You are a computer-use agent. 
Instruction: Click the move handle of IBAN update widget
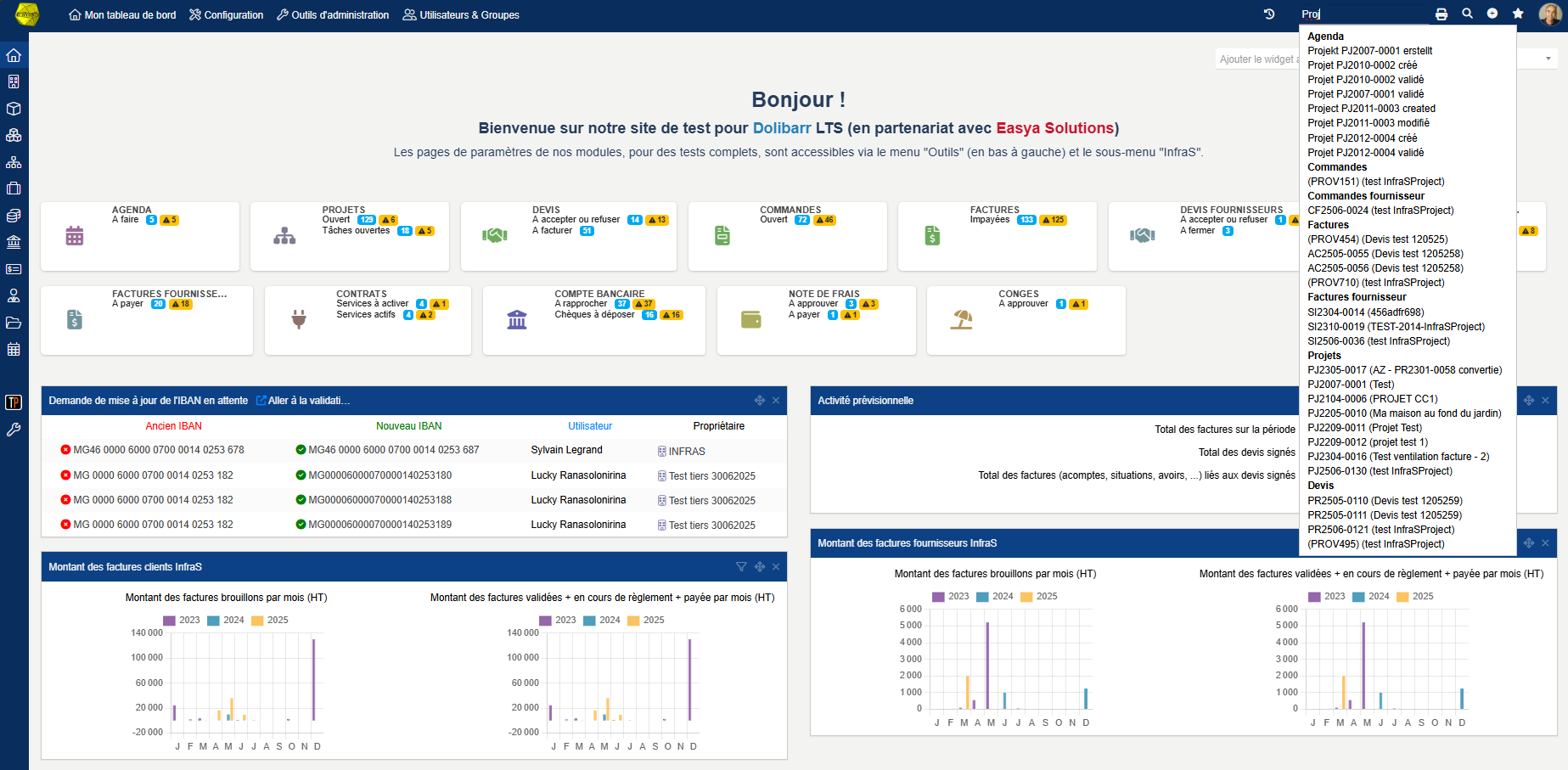point(760,401)
